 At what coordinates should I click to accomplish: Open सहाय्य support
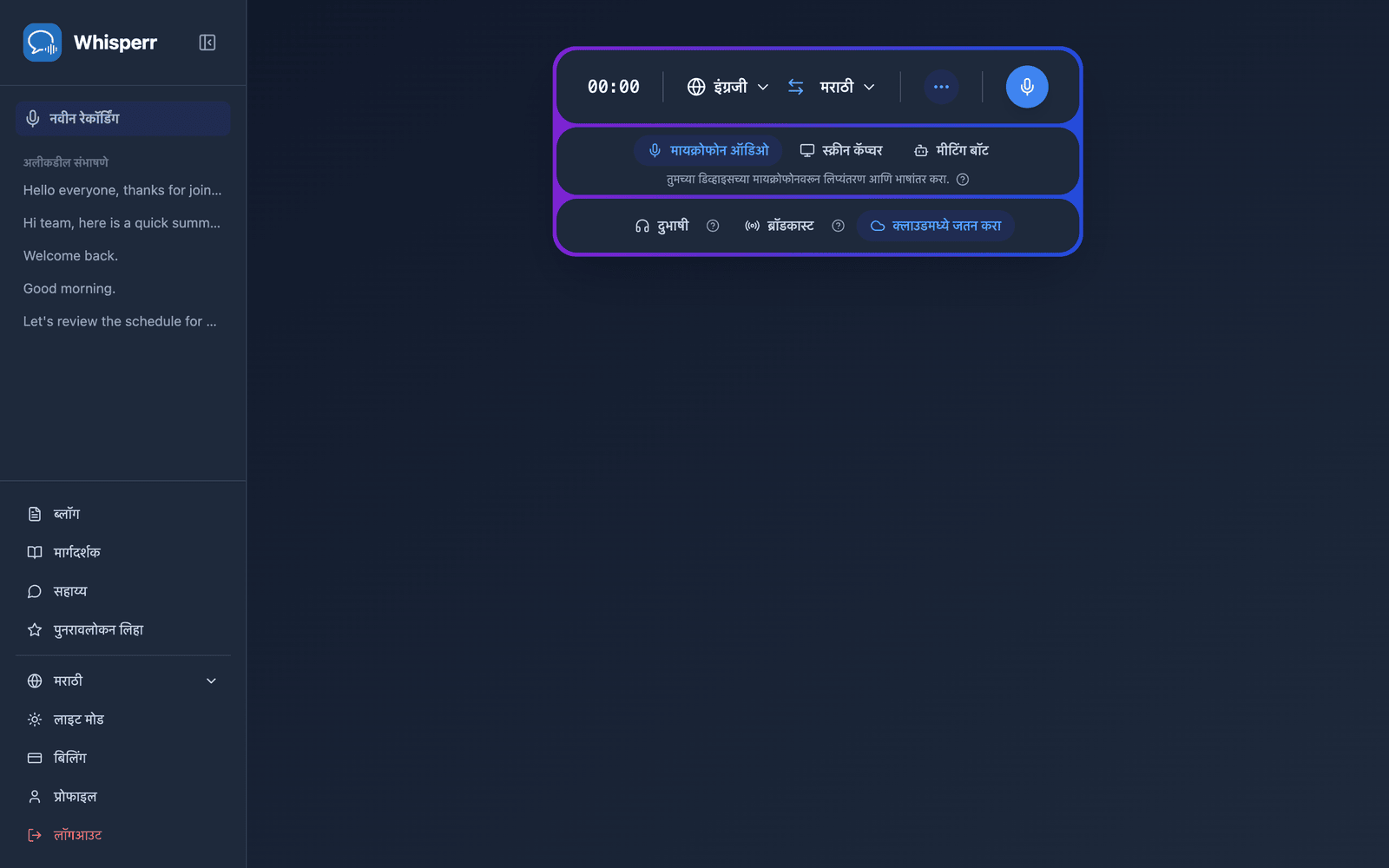122,591
